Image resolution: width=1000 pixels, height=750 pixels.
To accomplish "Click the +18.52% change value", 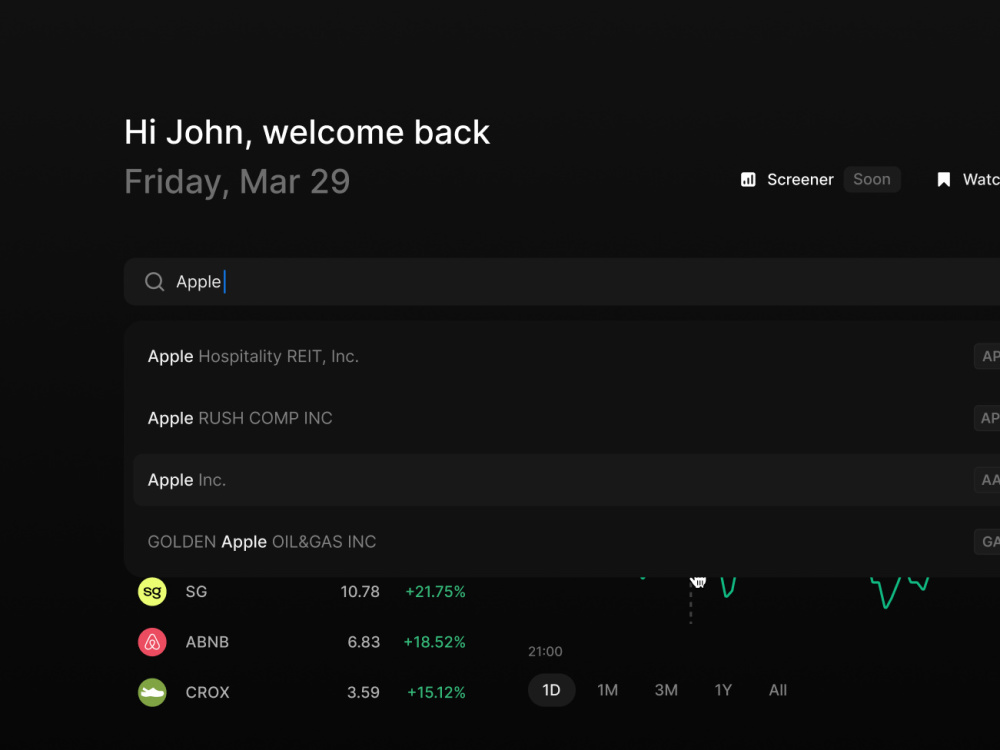I will click(x=434, y=642).
